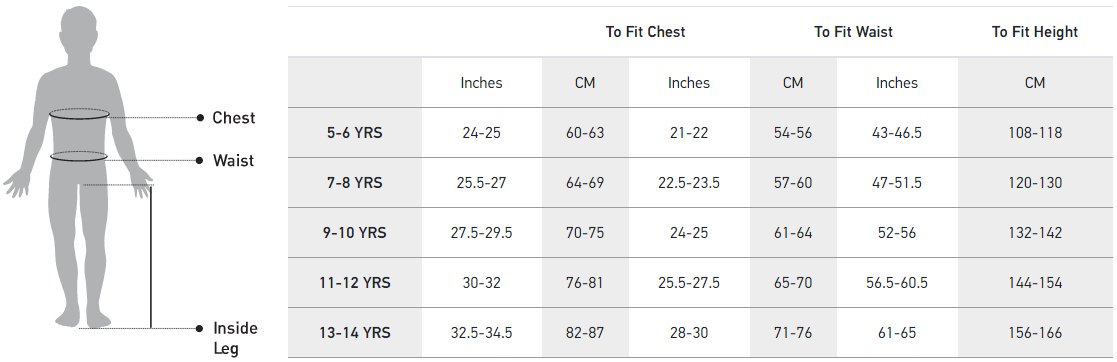Select the 5-6 YRS row label
Viewport: 1117px width, 362px height.
pos(354,133)
